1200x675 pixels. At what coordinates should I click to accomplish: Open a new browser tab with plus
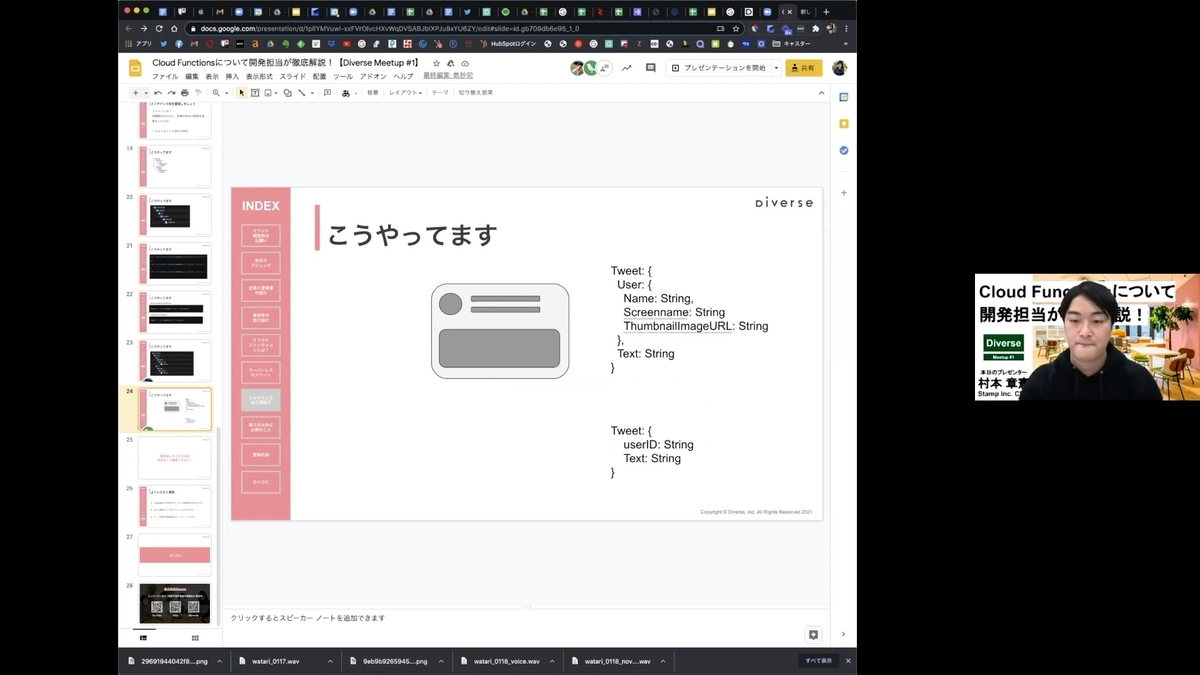826,12
